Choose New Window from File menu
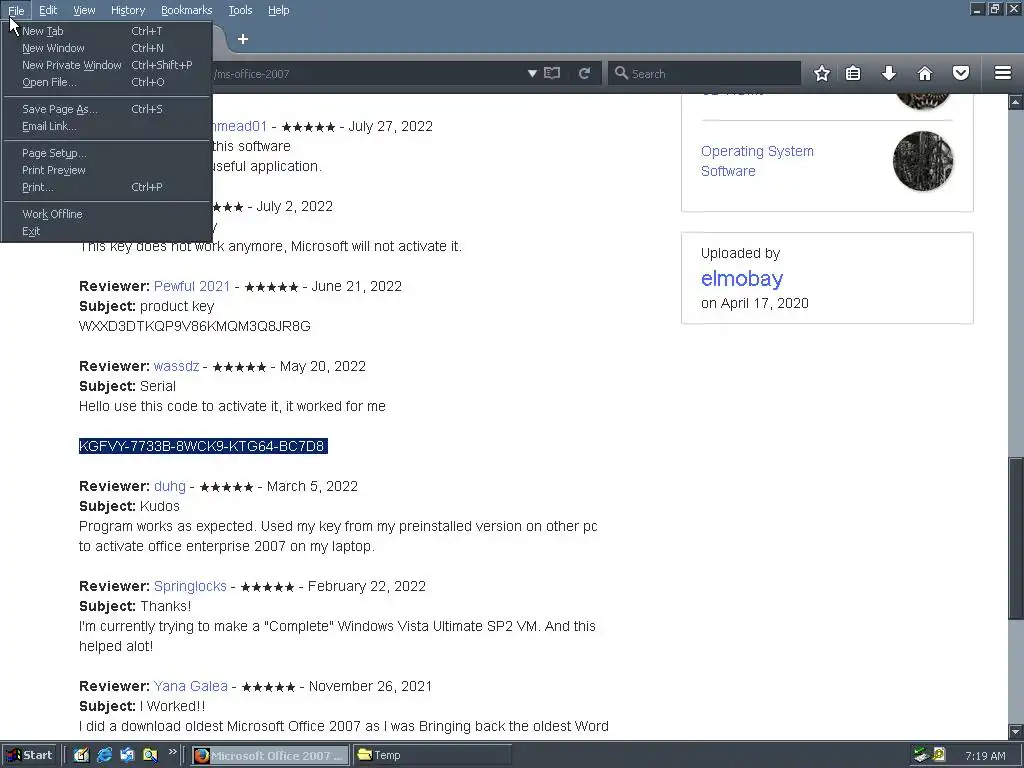1024x768 pixels. point(107,48)
